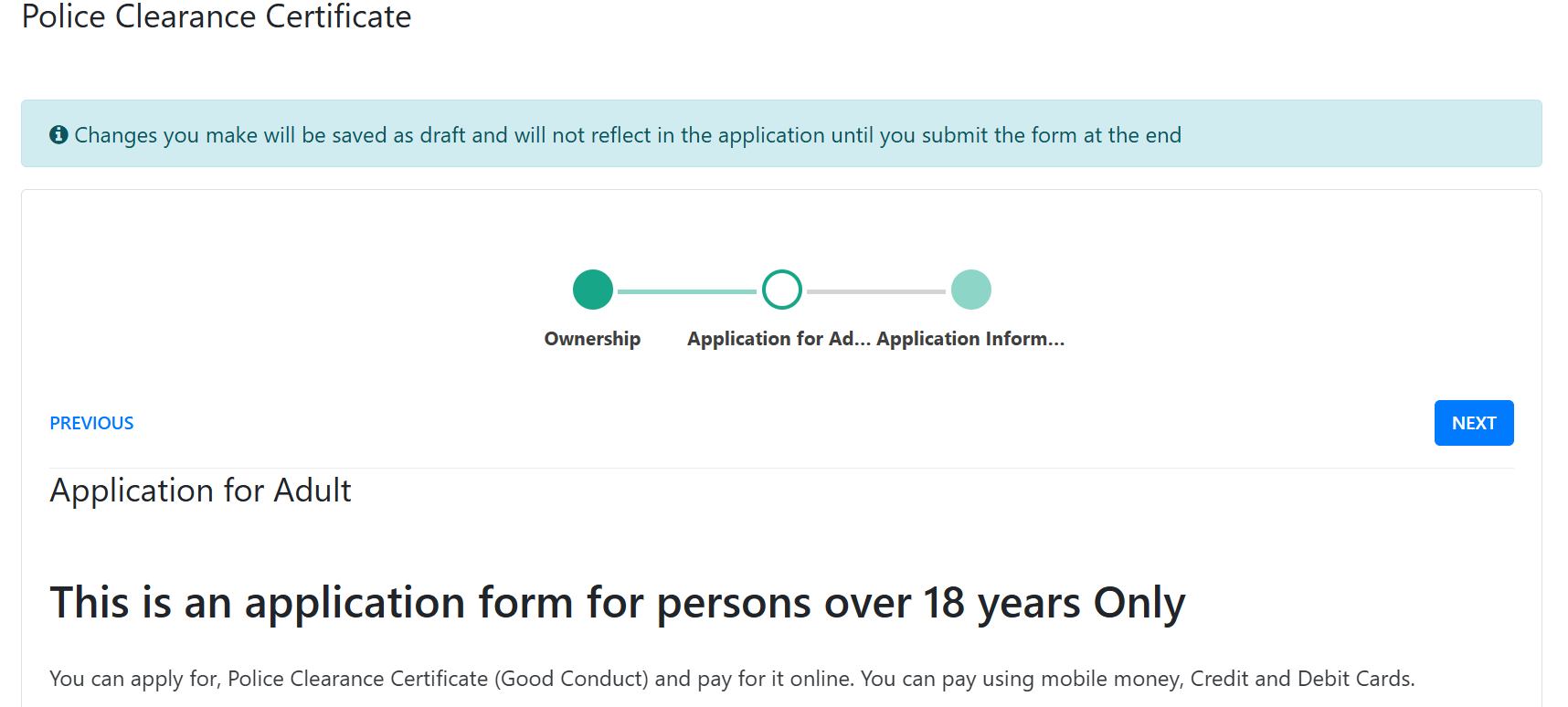Screen dimensions: 1568x707
Task: Open the PREVIOUS step via the link
Action: point(91,422)
